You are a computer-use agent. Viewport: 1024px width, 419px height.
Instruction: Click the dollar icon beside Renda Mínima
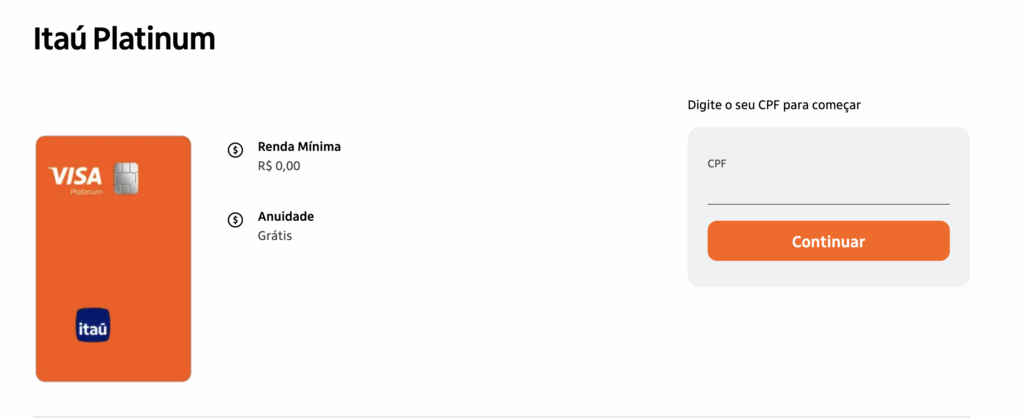(x=235, y=150)
